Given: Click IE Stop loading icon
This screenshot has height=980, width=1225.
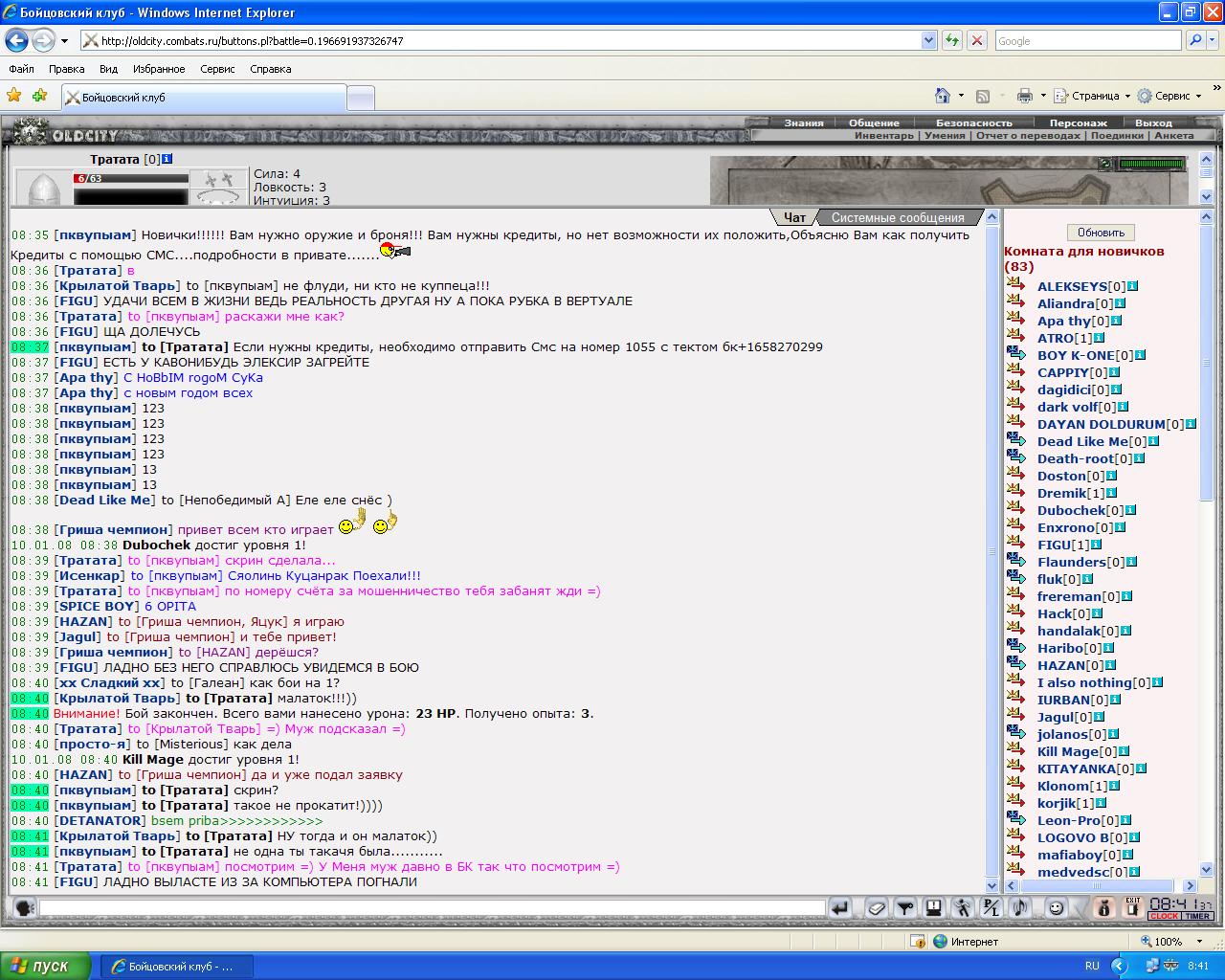Looking at the screenshot, I should click(x=976, y=40).
